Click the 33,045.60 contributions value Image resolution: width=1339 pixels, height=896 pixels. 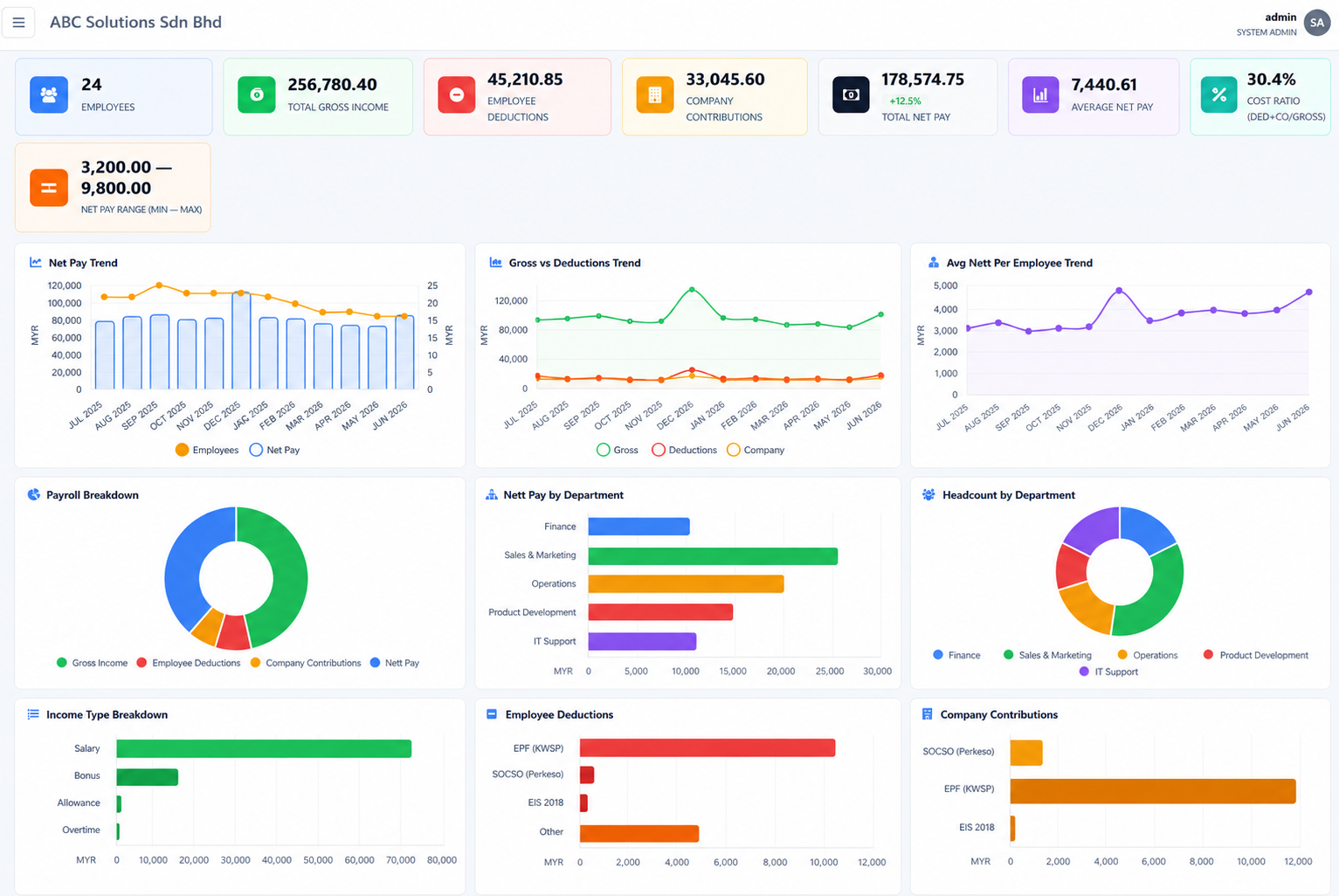coord(725,79)
